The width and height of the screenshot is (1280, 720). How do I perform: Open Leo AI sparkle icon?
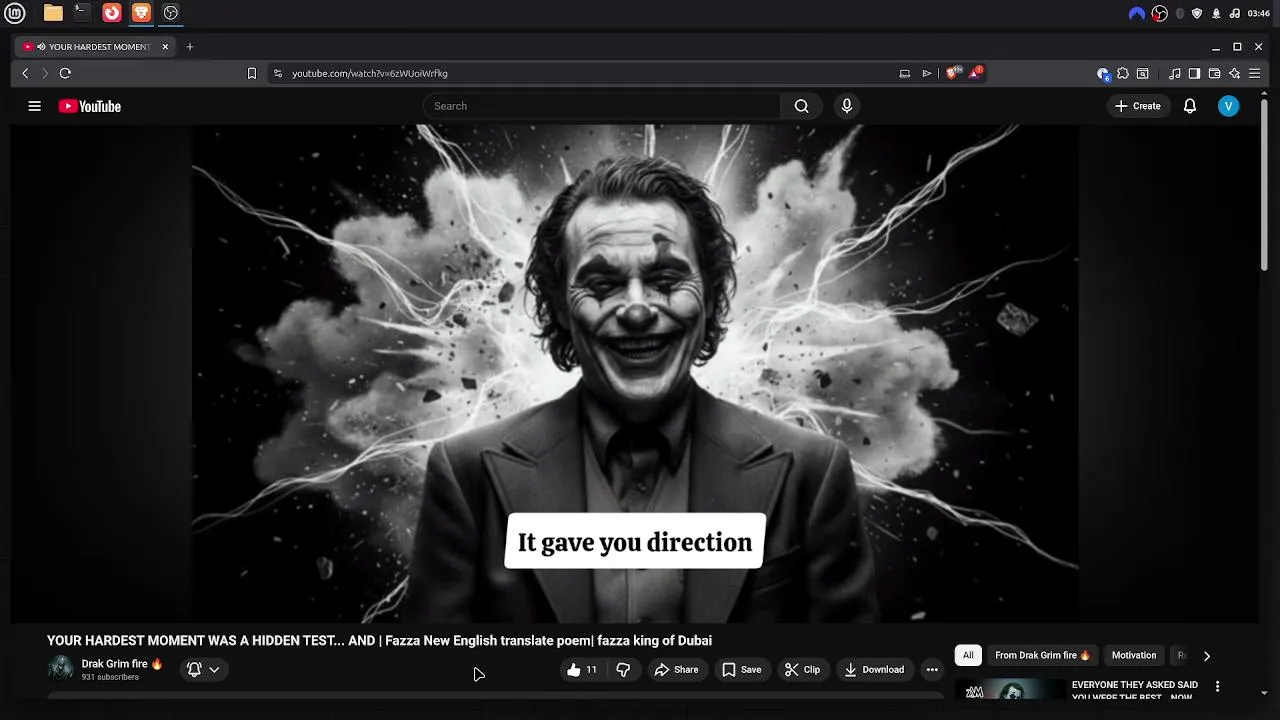click(1234, 73)
